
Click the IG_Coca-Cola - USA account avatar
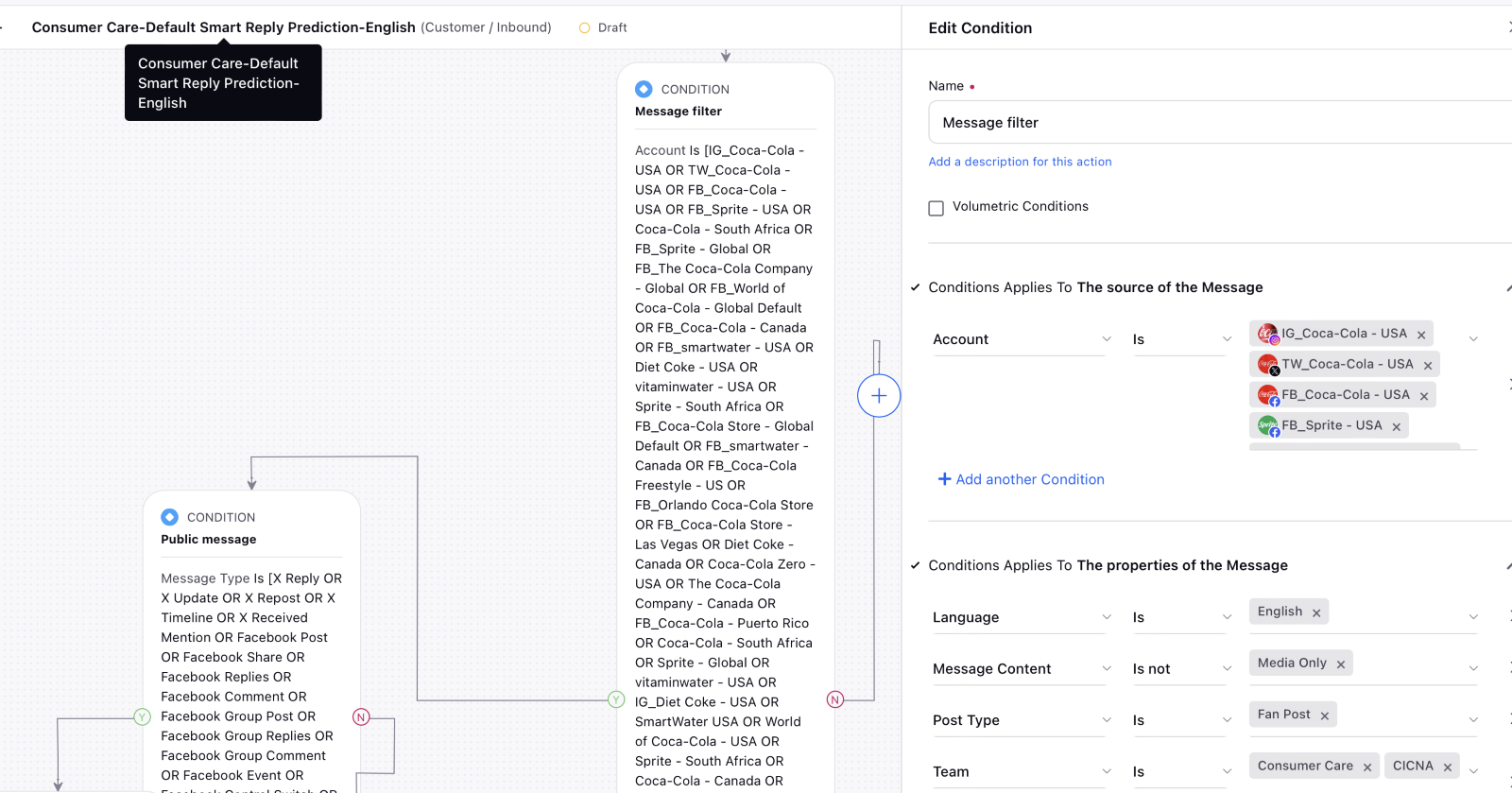[1268, 334]
